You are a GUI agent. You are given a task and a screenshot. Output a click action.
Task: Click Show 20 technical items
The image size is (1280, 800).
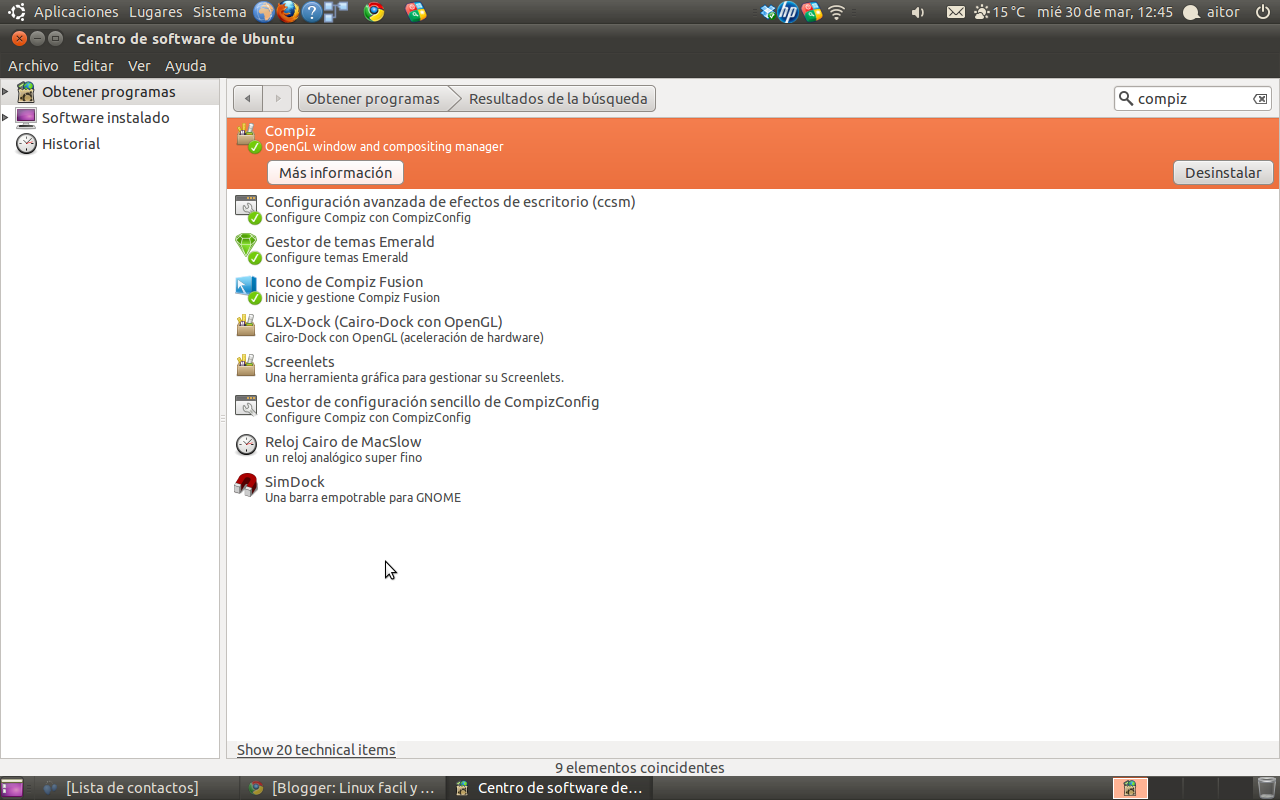click(x=315, y=749)
